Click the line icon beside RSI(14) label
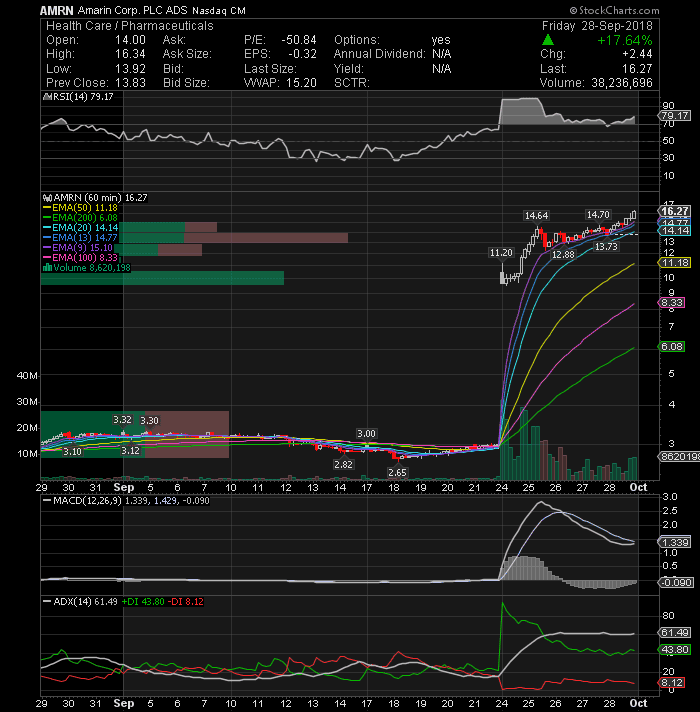700x712 pixels. coord(45,97)
